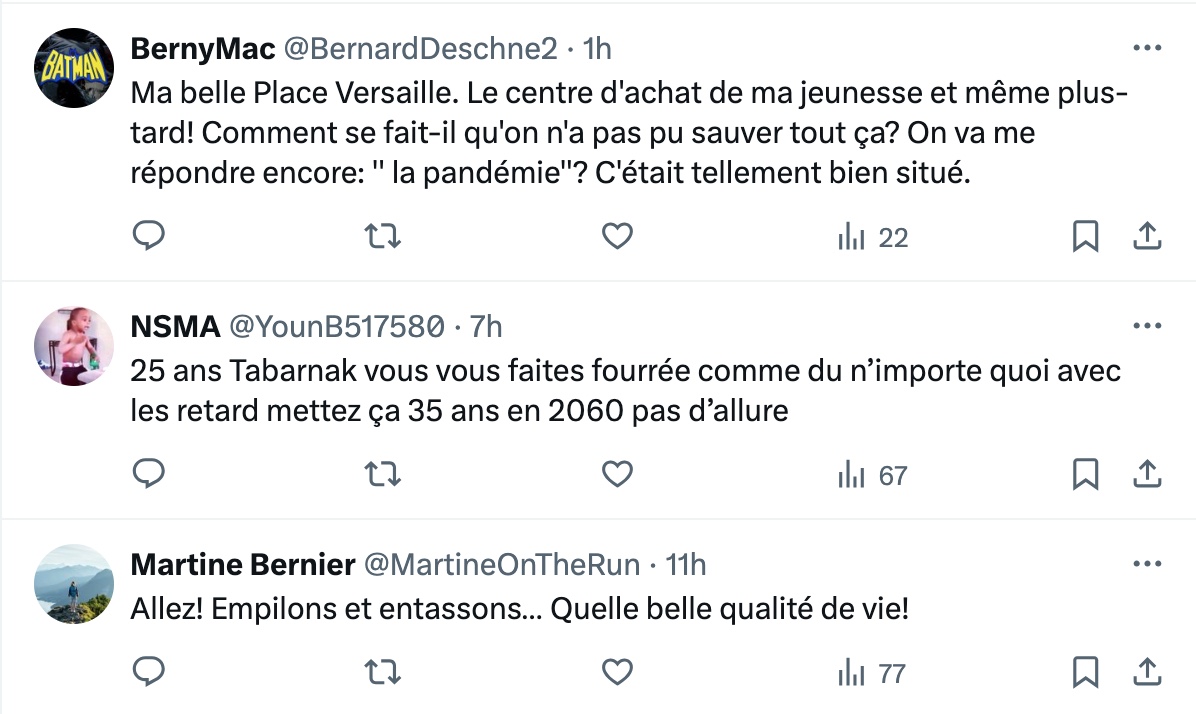Open the 7h timestamp on NSMA's tweet
This screenshot has width=1196, height=714.
pos(486,326)
